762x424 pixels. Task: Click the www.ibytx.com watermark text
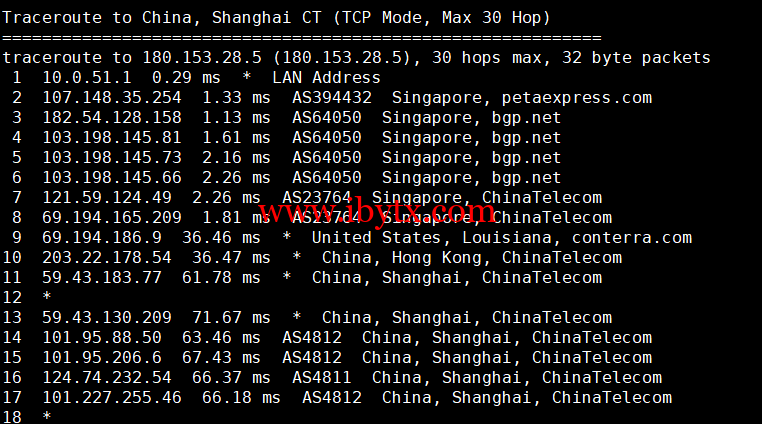click(x=377, y=212)
